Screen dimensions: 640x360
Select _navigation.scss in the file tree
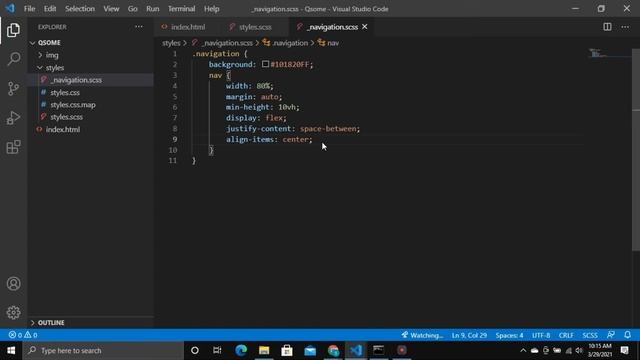[x=76, y=80]
